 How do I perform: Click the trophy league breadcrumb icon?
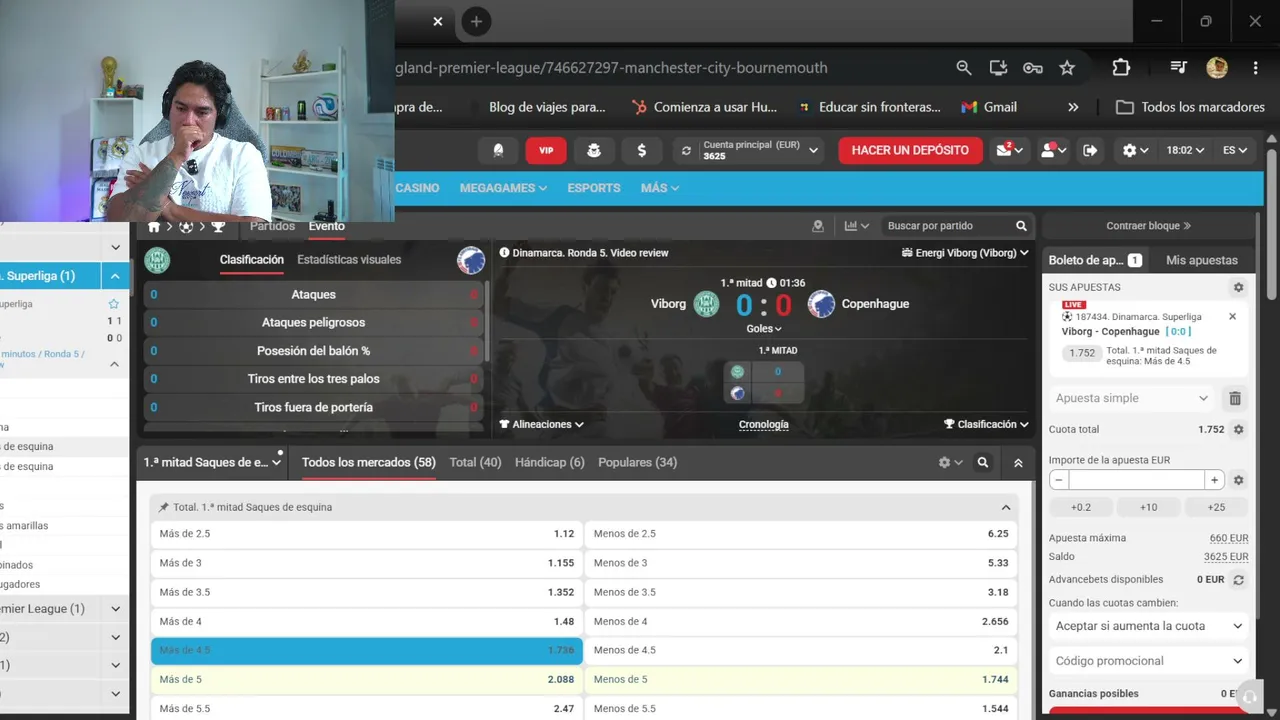pos(218,227)
